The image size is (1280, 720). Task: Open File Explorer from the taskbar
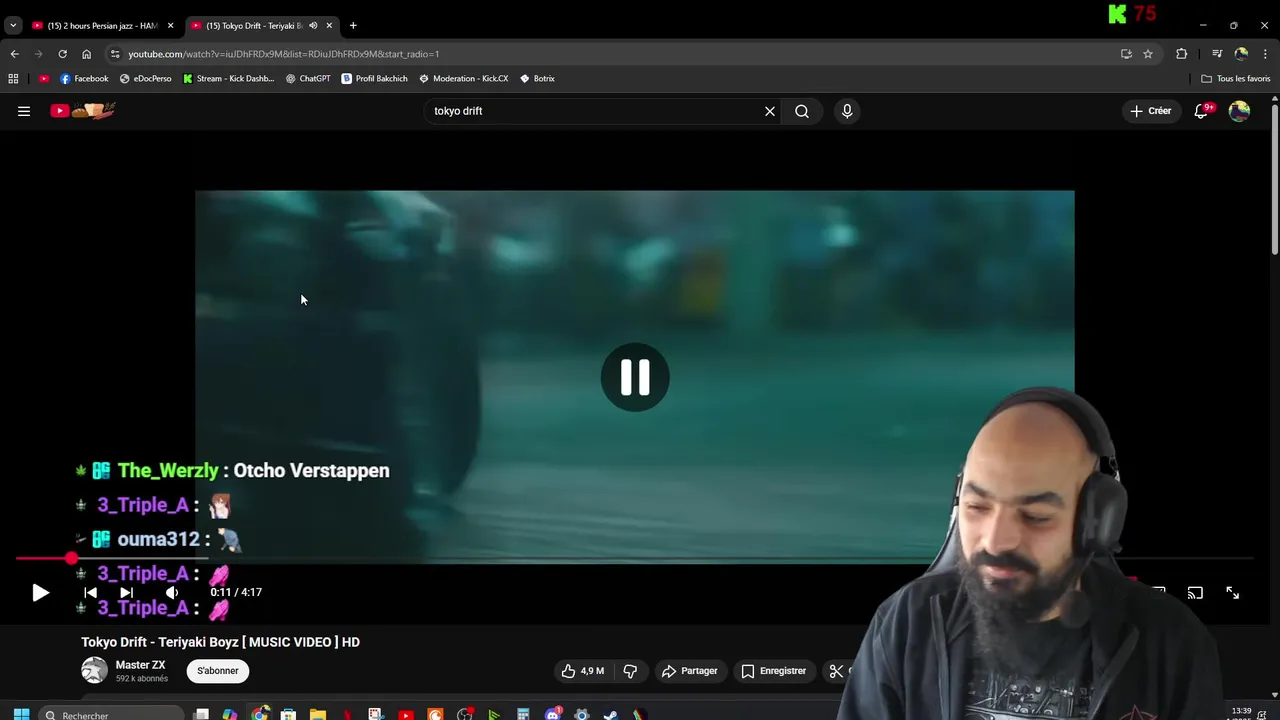click(318, 714)
